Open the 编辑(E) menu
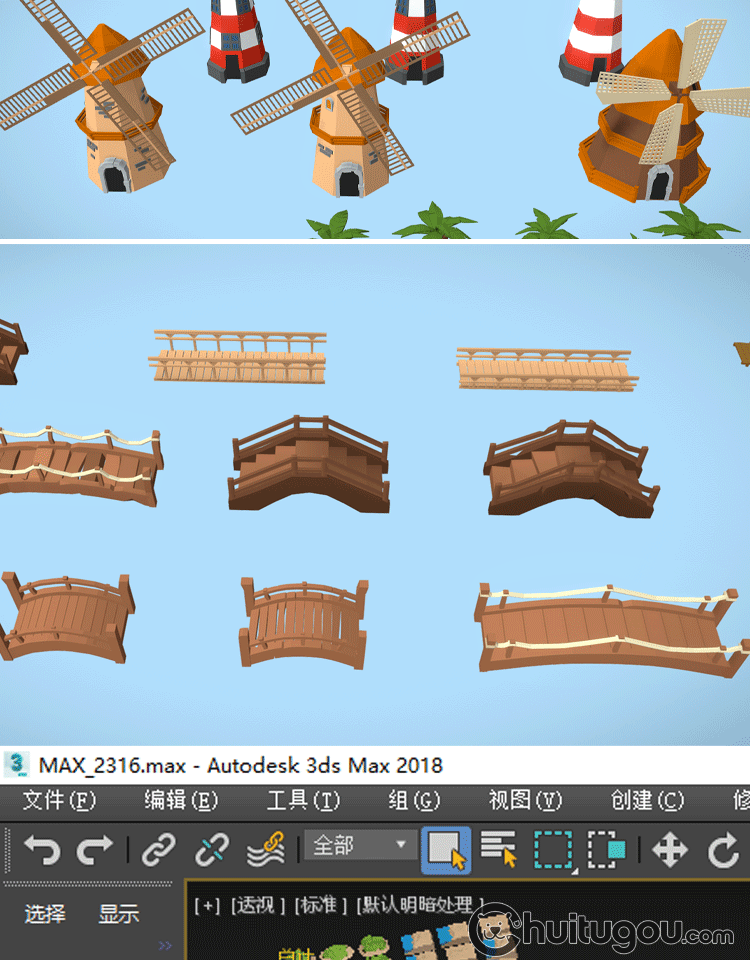Image resolution: width=750 pixels, height=960 pixels. pyautogui.click(x=180, y=800)
